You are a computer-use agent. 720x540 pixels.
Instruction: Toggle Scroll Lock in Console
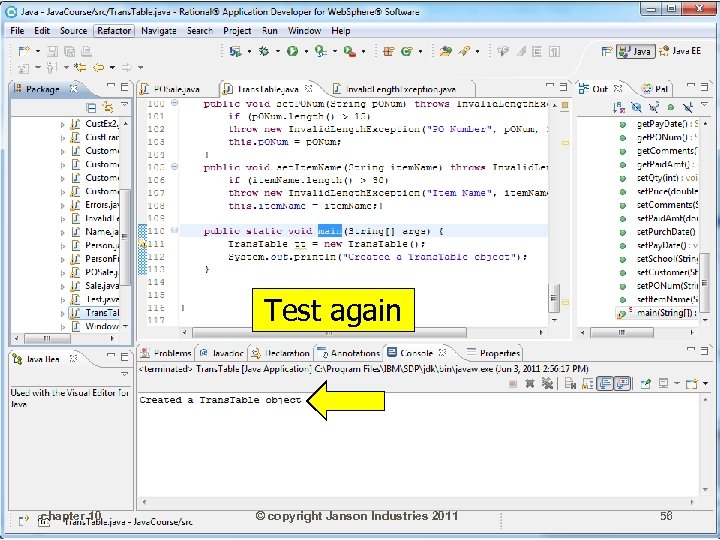coord(587,383)
